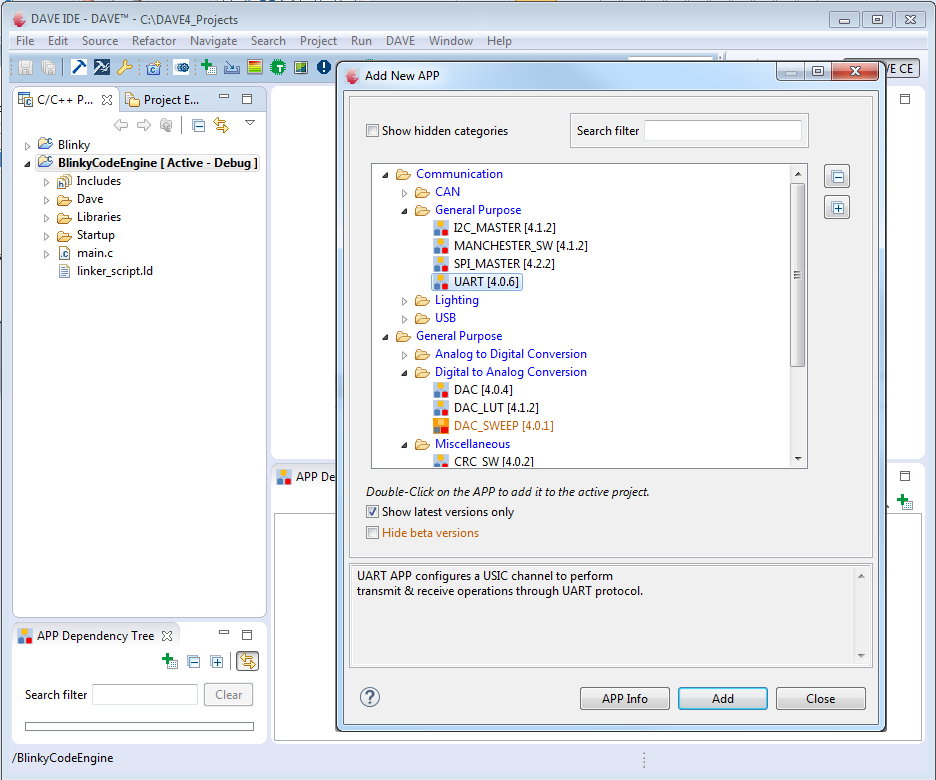Open the File menu
Image resolution: width=936 pixels, height=780 pixels.
[25, 41]
